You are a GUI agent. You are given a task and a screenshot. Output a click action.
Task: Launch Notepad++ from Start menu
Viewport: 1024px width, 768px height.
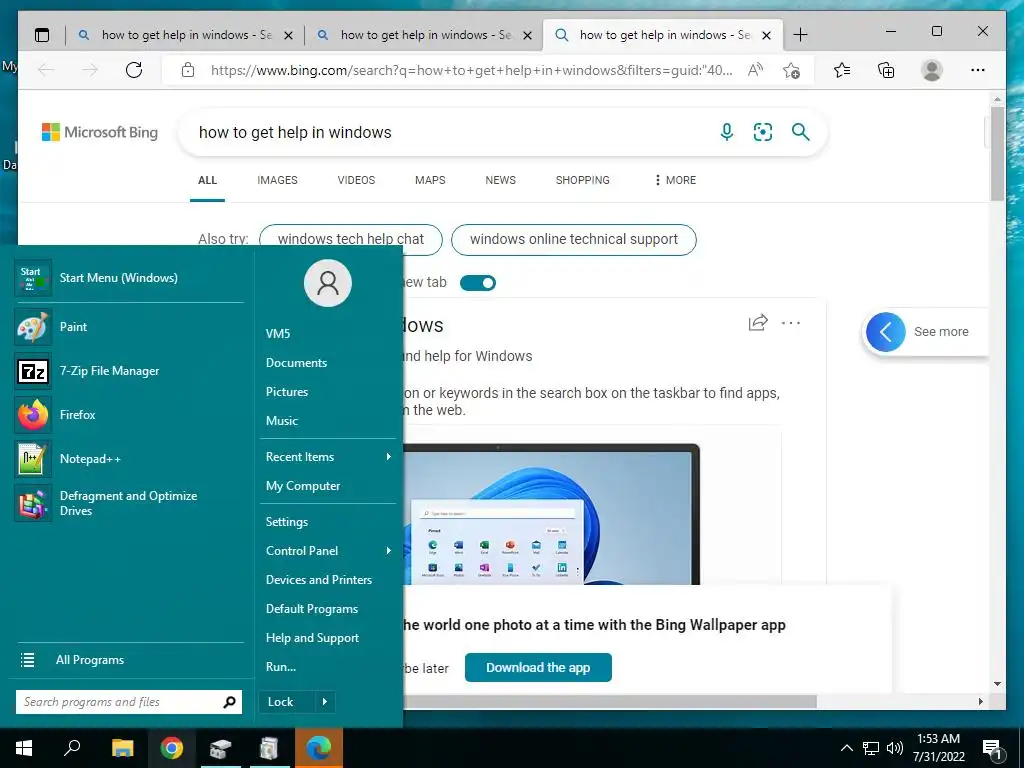129,458
